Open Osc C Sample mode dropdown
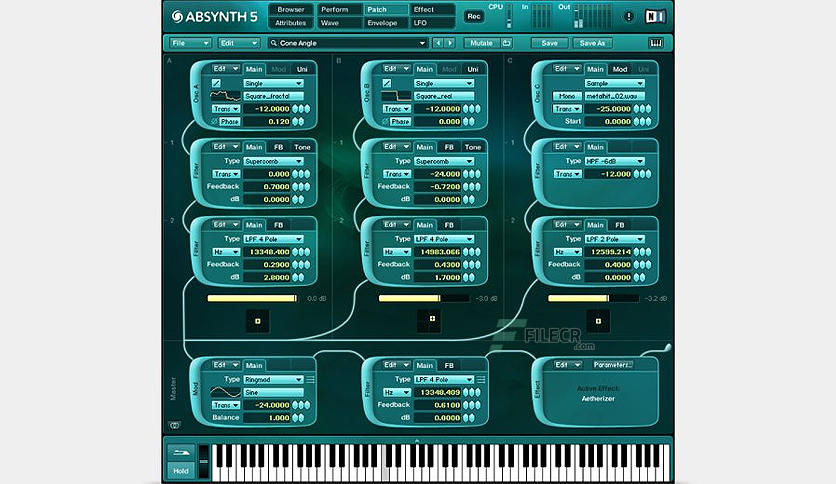 [x=615, y=84]
